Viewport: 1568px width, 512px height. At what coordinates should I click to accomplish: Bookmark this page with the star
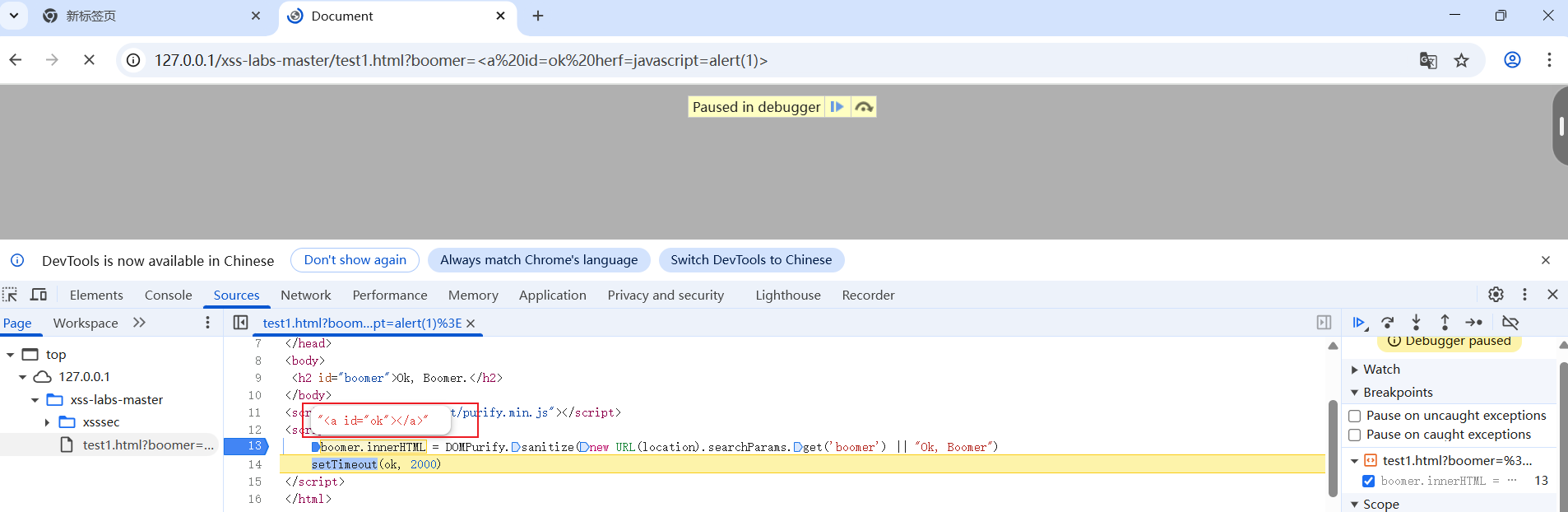click(x=1461, y=60)
